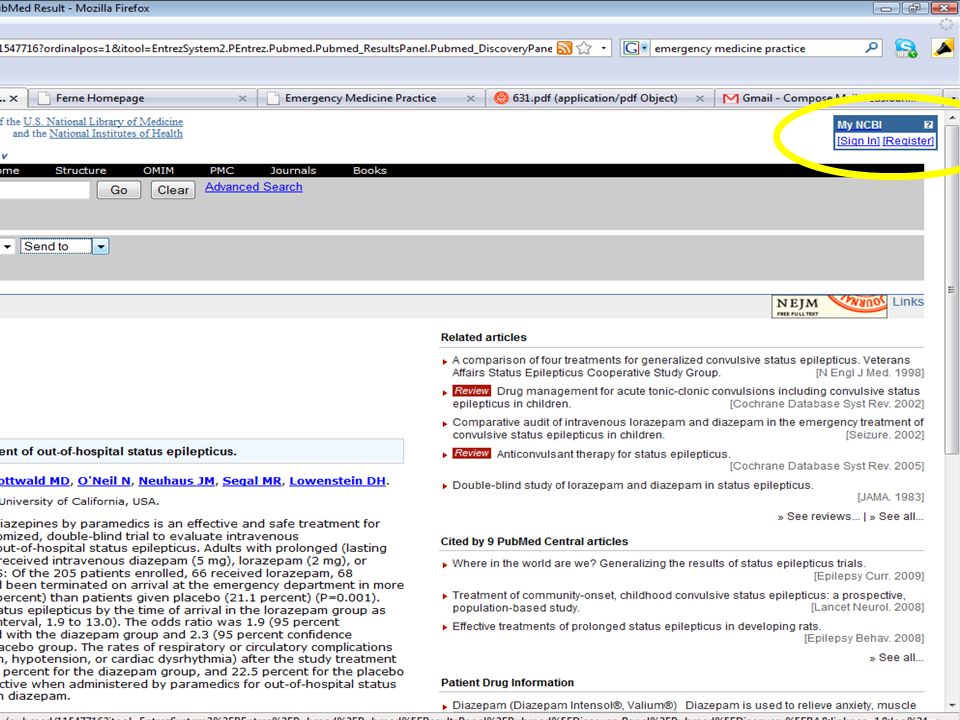Open the Google search engine selector
960x720 pixels.
point(635,48)
